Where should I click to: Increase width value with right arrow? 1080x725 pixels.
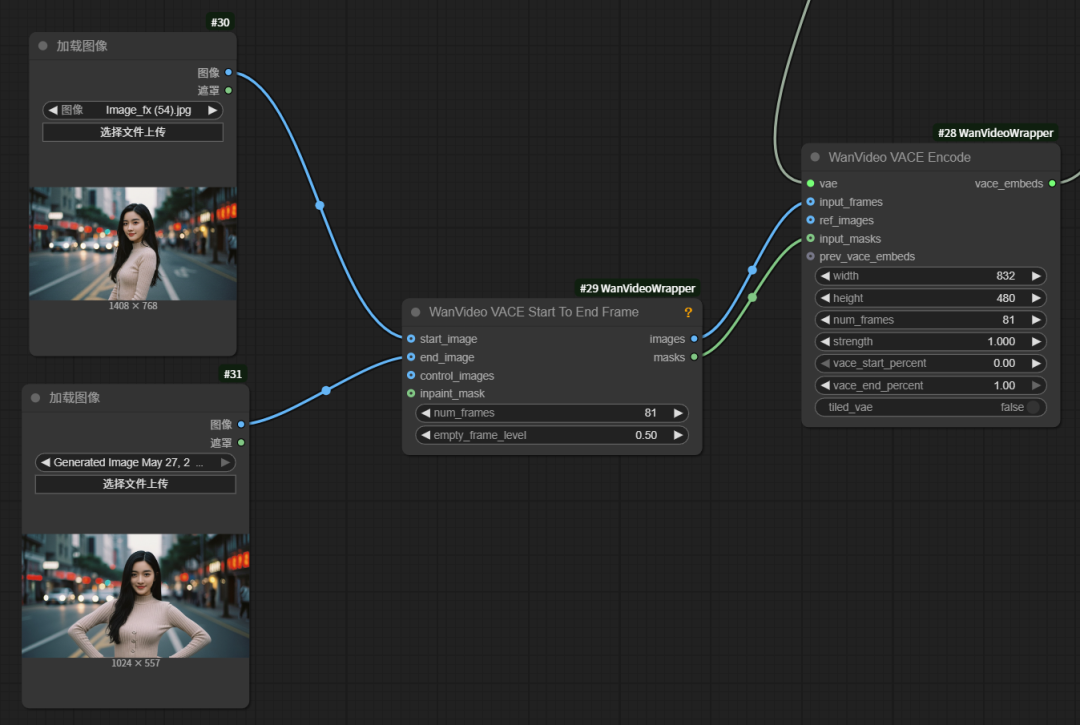[x=1036, y=276]
